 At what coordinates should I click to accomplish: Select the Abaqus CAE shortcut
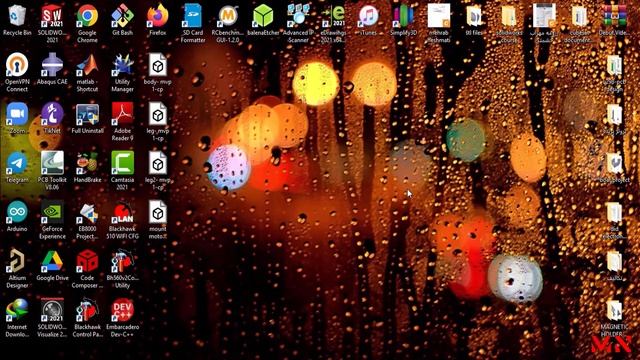click(x=52, y=65)
